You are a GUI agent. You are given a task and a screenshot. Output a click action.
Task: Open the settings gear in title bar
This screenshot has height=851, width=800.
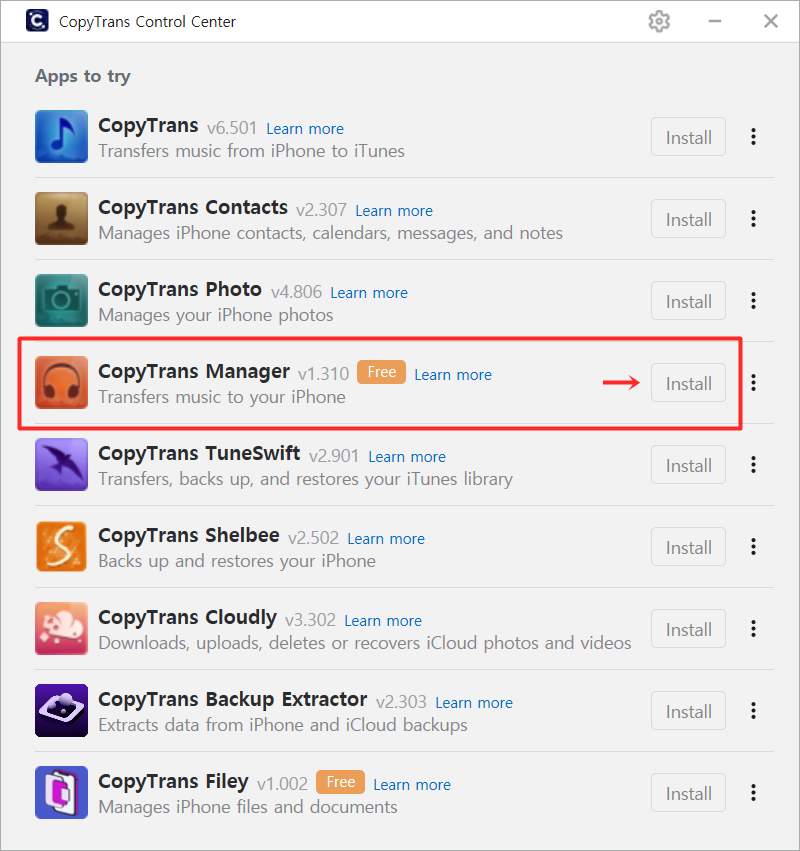659,22
